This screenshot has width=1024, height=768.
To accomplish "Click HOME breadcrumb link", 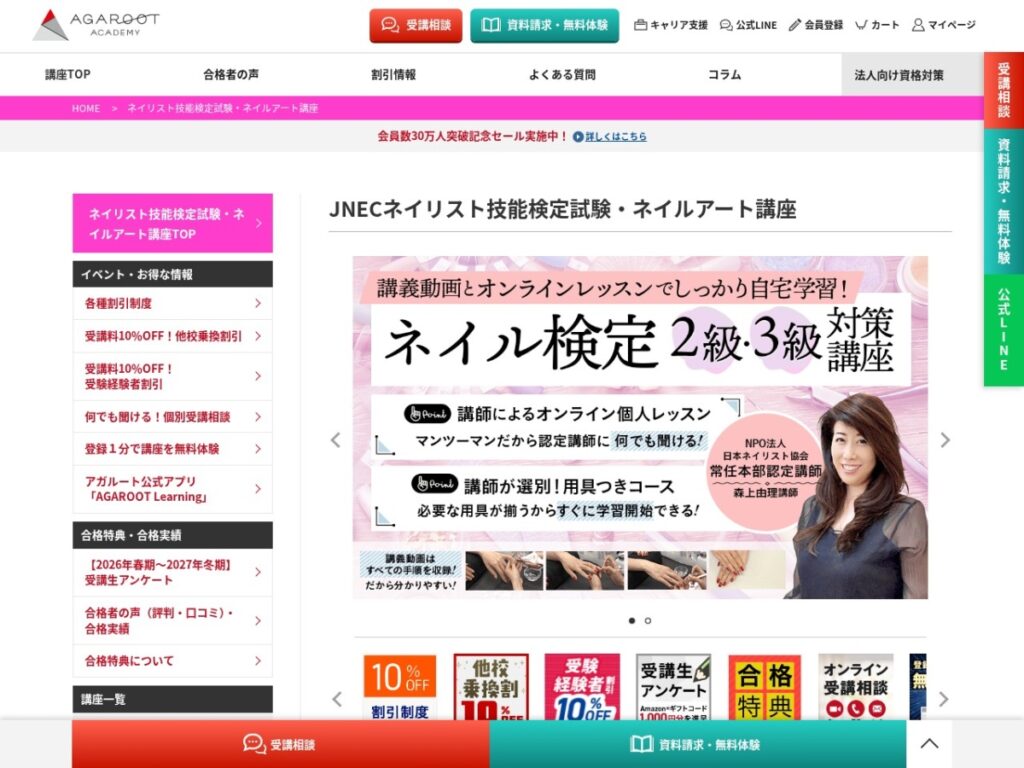I will [x=86, y=108].
